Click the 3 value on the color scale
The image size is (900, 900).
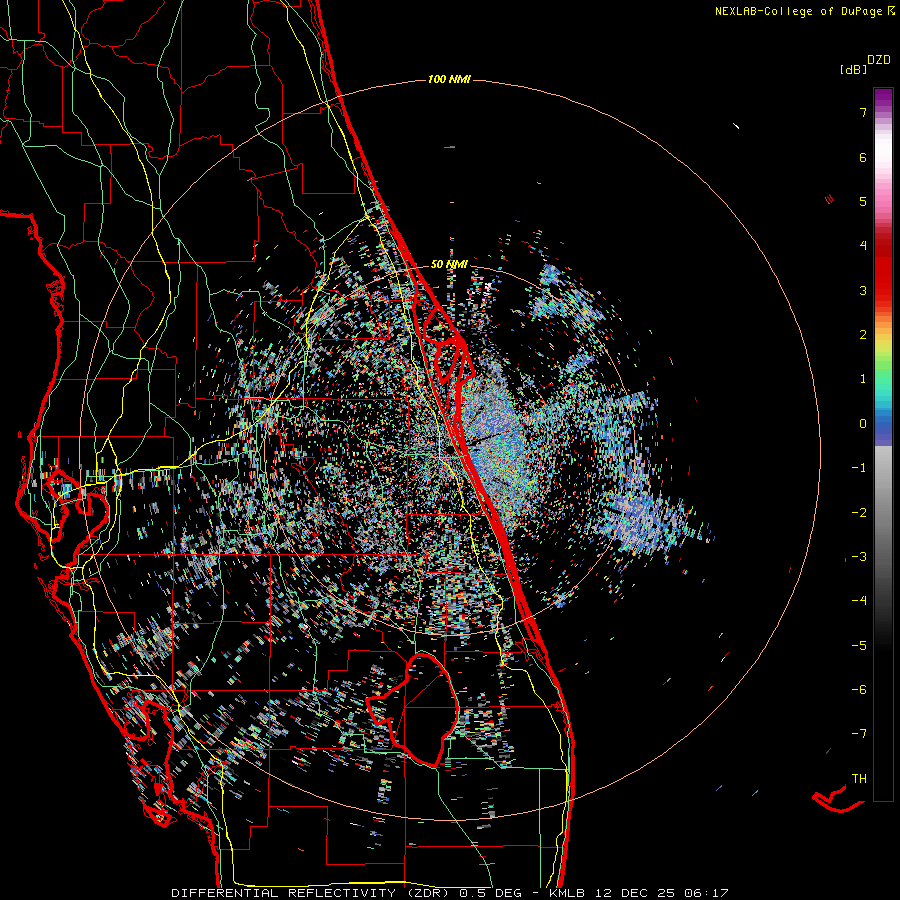(863, 290)
